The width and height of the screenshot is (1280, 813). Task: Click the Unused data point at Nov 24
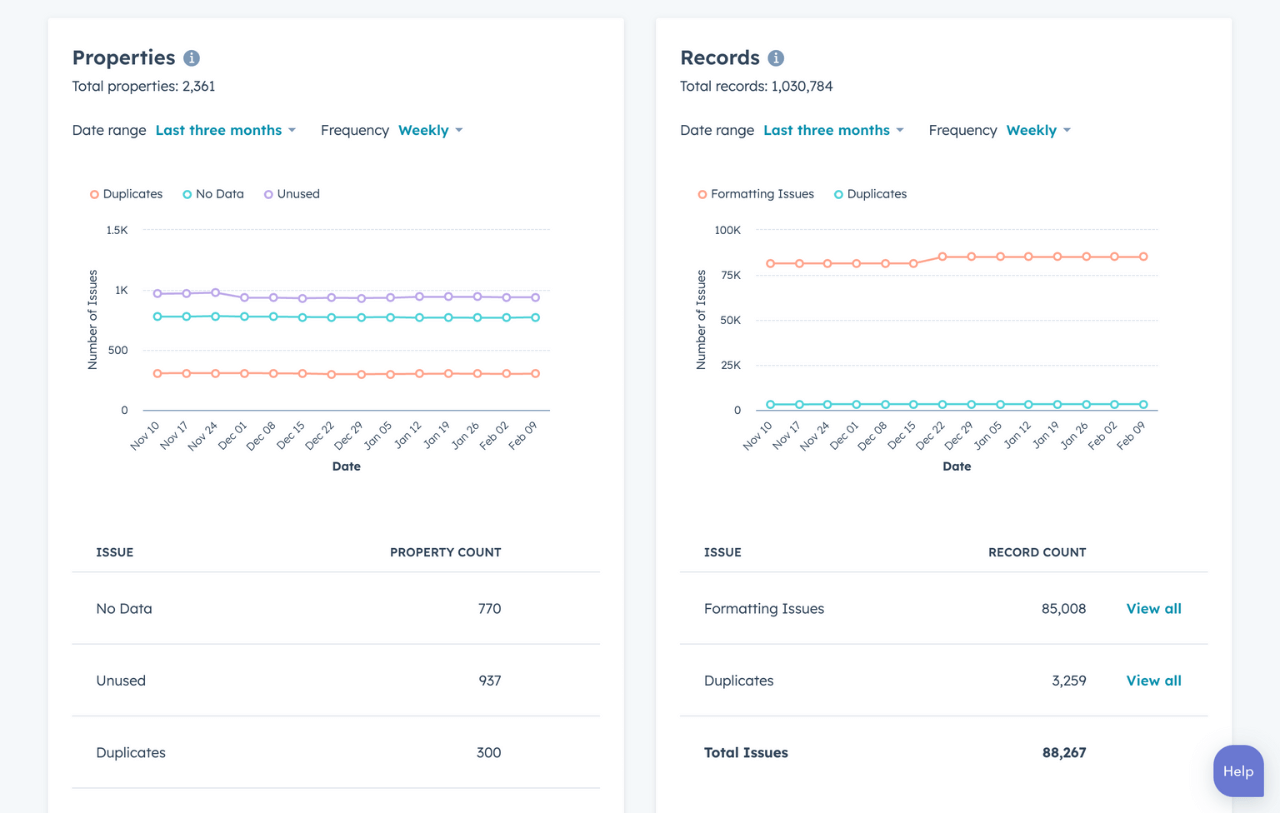coord(215,292)
